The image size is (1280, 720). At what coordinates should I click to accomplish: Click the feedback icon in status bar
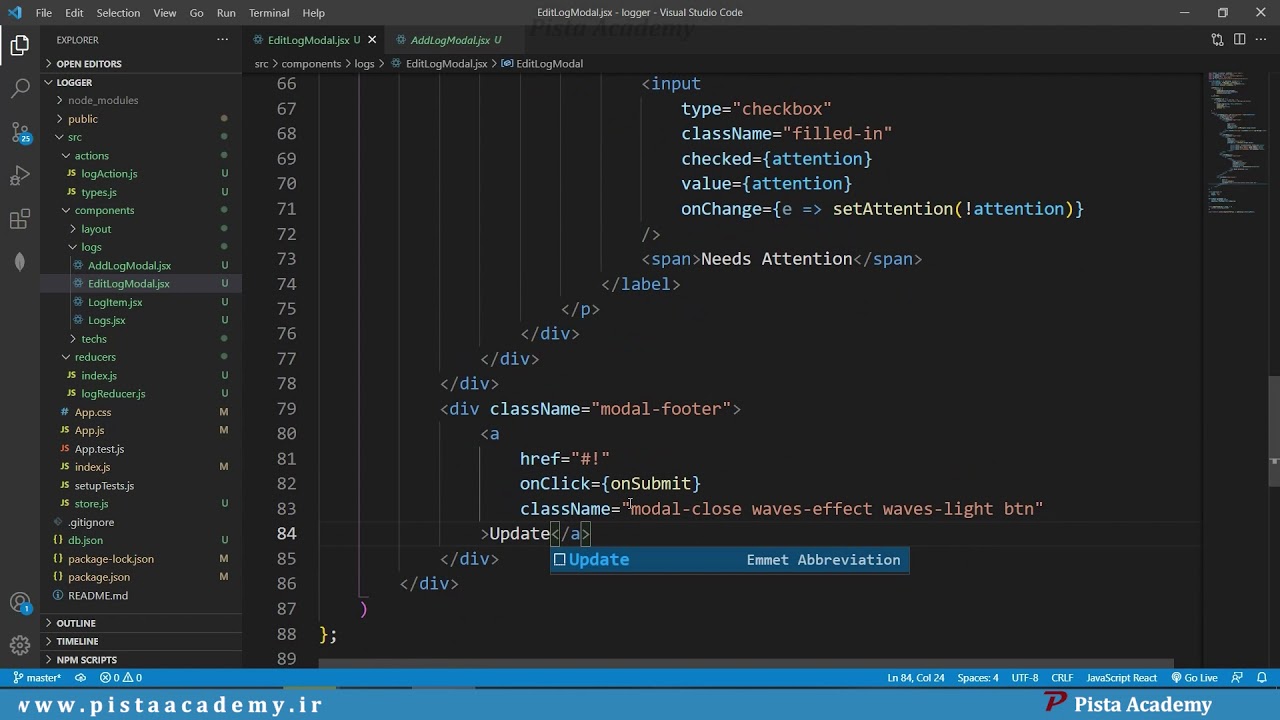[1238, 678]
